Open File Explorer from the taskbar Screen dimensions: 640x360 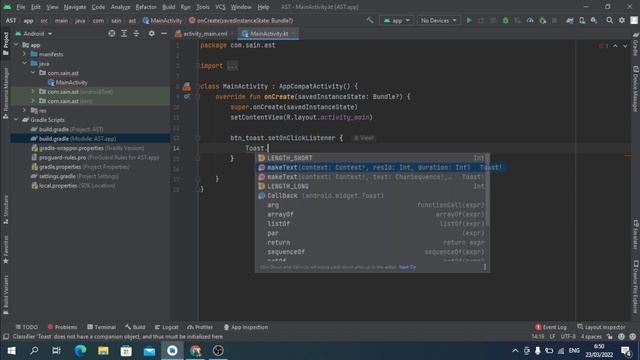click(103, 351)
